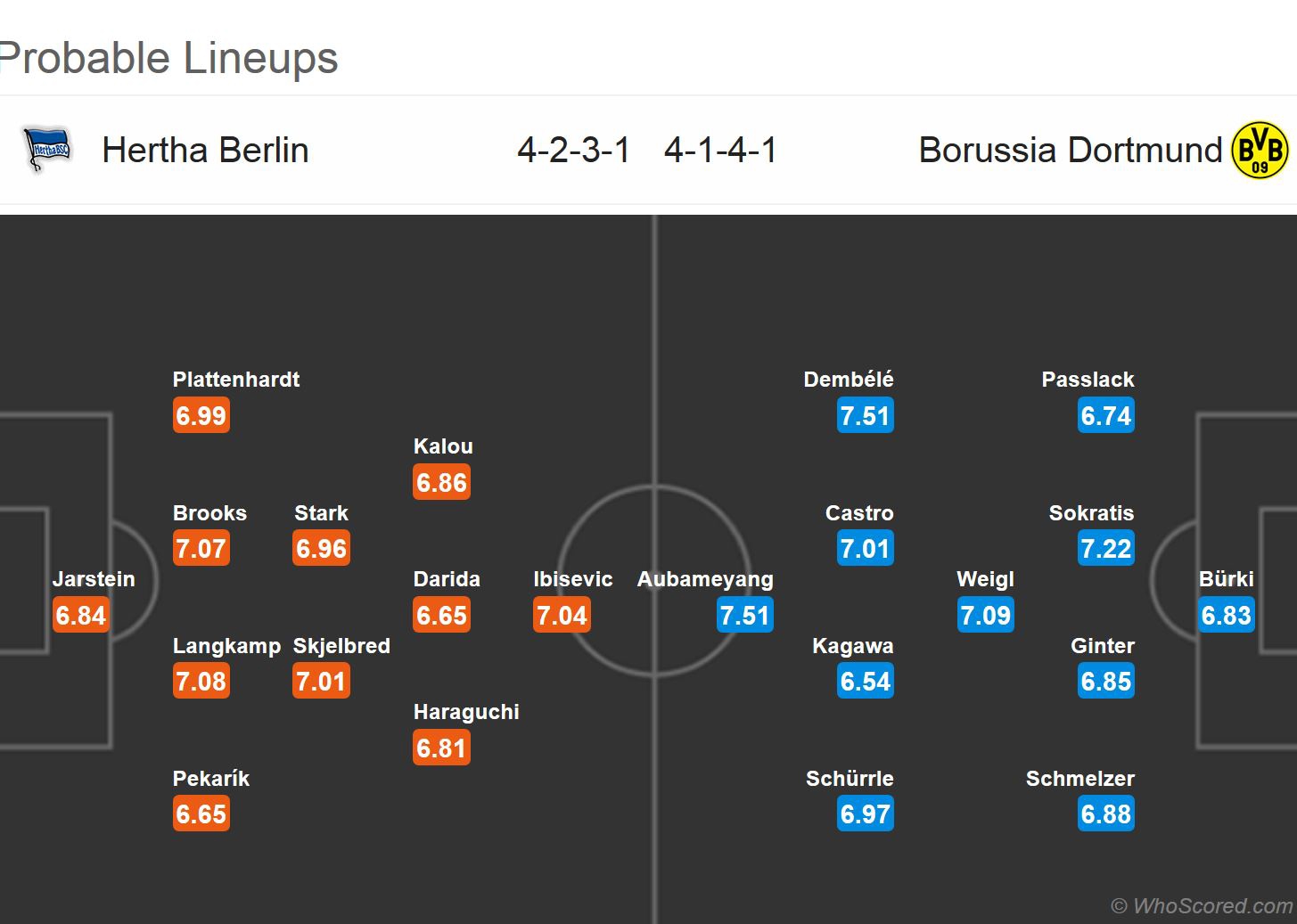
Task: Click the 4-1-4-1 formation label
Action: 720,150
